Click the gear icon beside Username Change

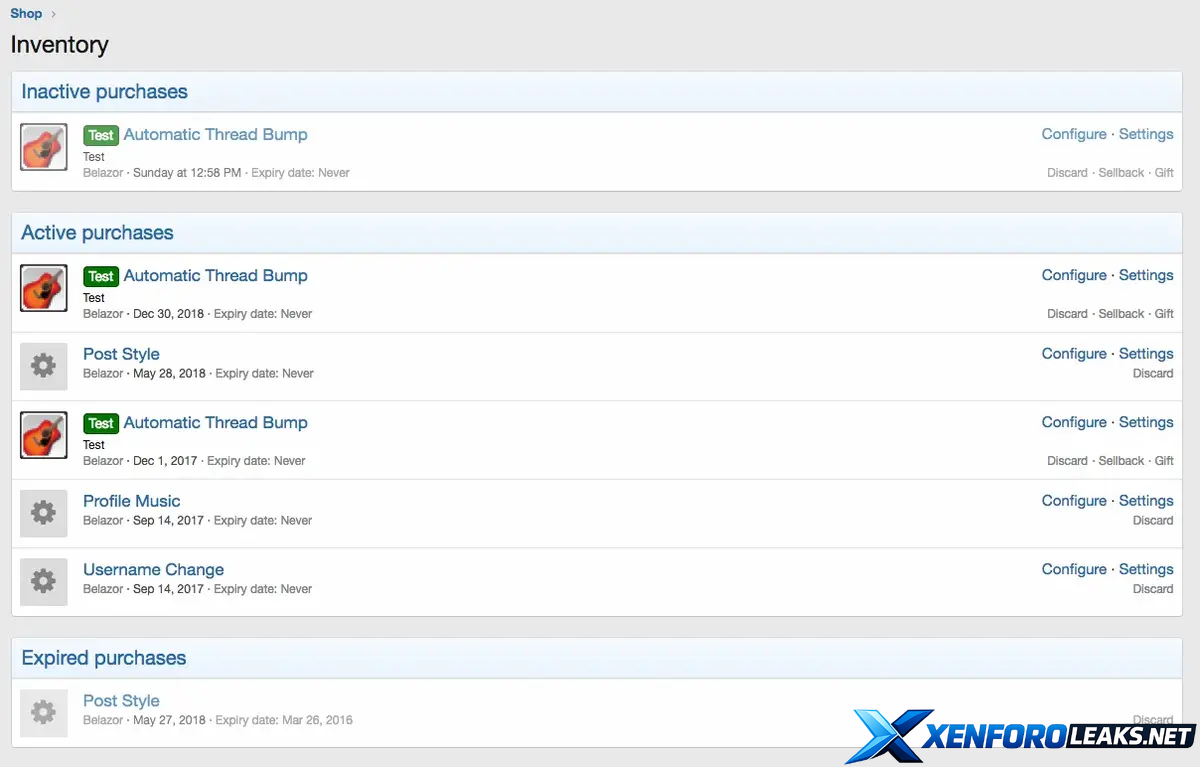44,582
